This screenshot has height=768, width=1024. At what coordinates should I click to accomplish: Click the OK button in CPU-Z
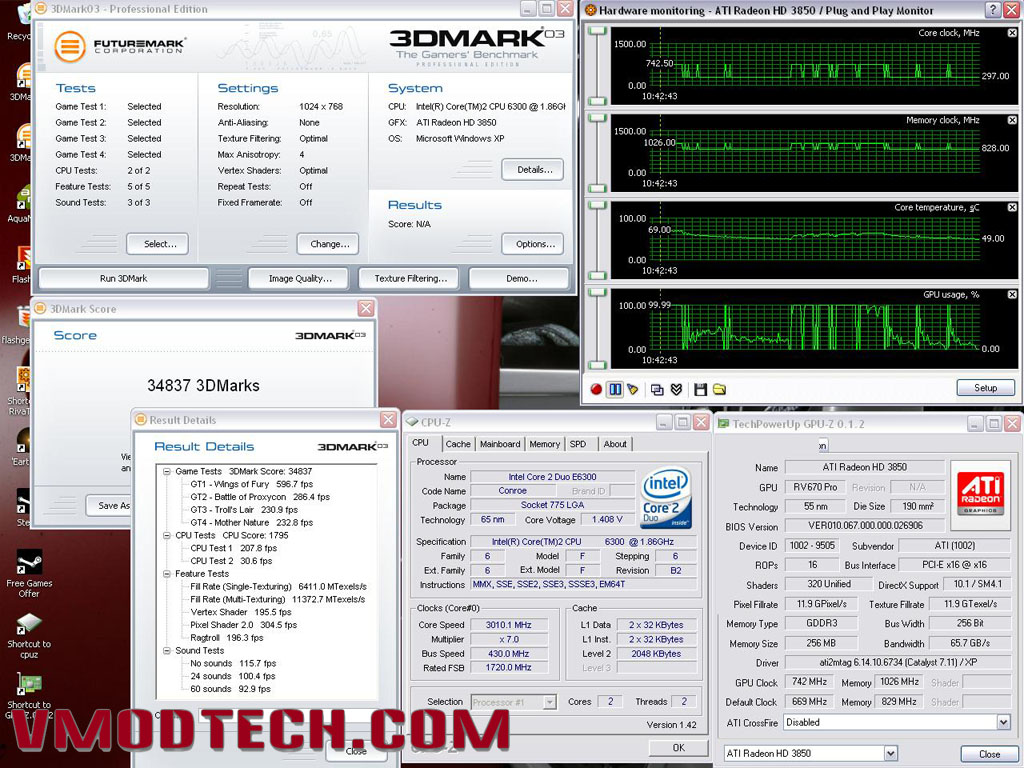click(679, 748)
